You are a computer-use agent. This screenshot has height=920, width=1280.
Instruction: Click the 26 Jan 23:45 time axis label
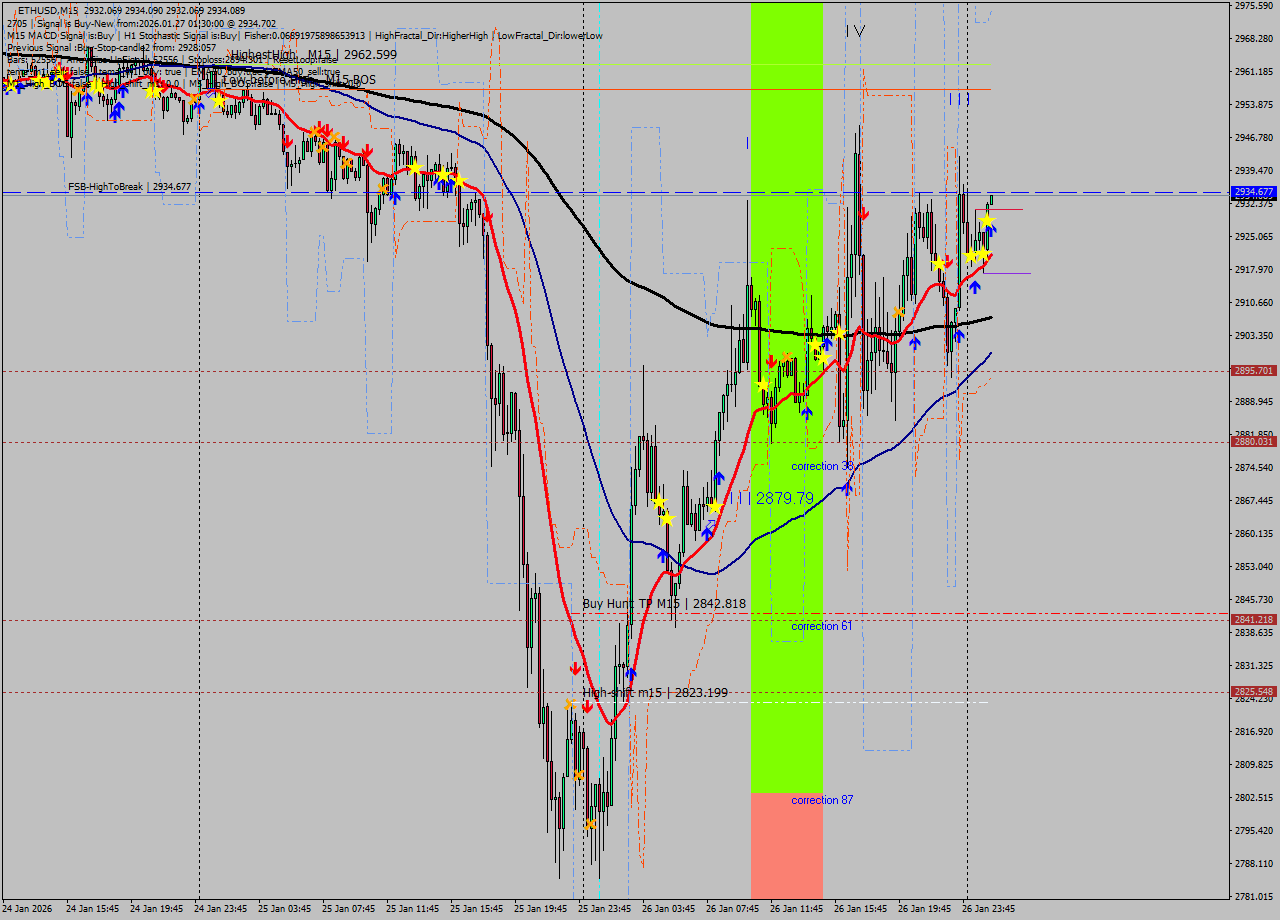(x=988, y=909)
